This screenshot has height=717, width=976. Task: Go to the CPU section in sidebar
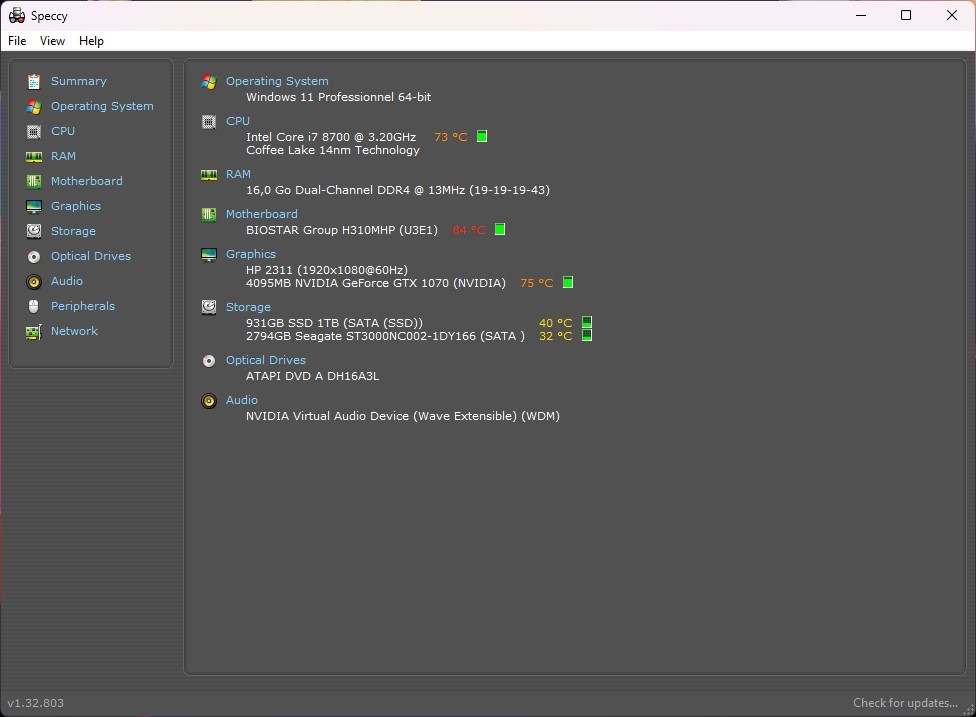(63, 131)
